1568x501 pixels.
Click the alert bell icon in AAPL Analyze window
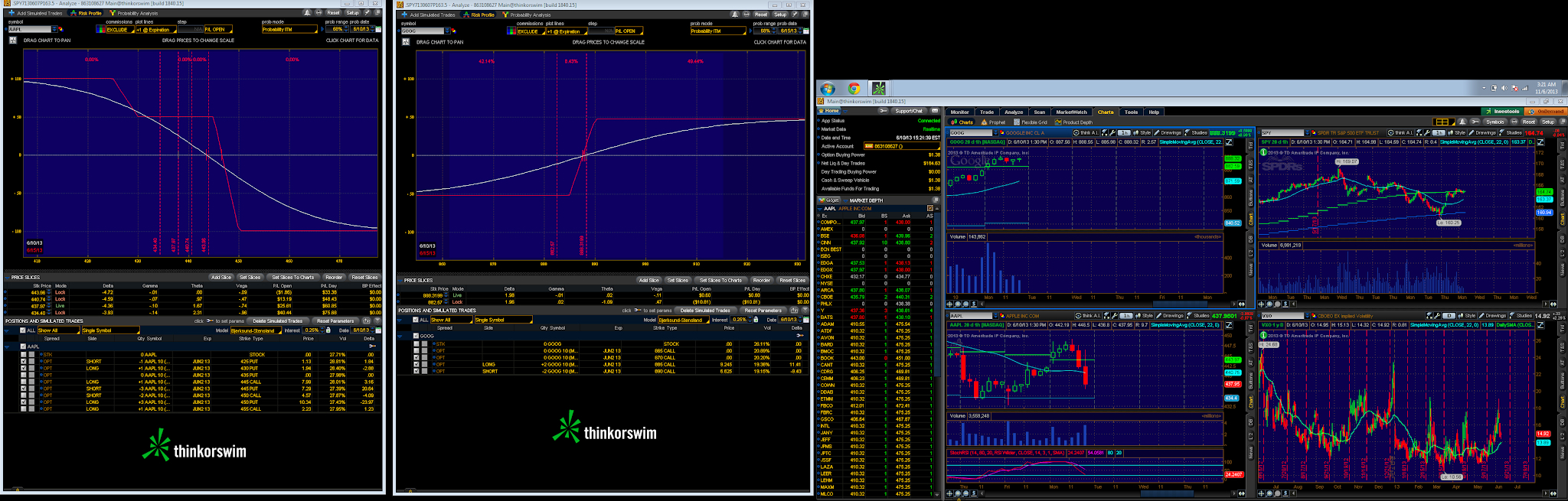click(x=307, y=13)
